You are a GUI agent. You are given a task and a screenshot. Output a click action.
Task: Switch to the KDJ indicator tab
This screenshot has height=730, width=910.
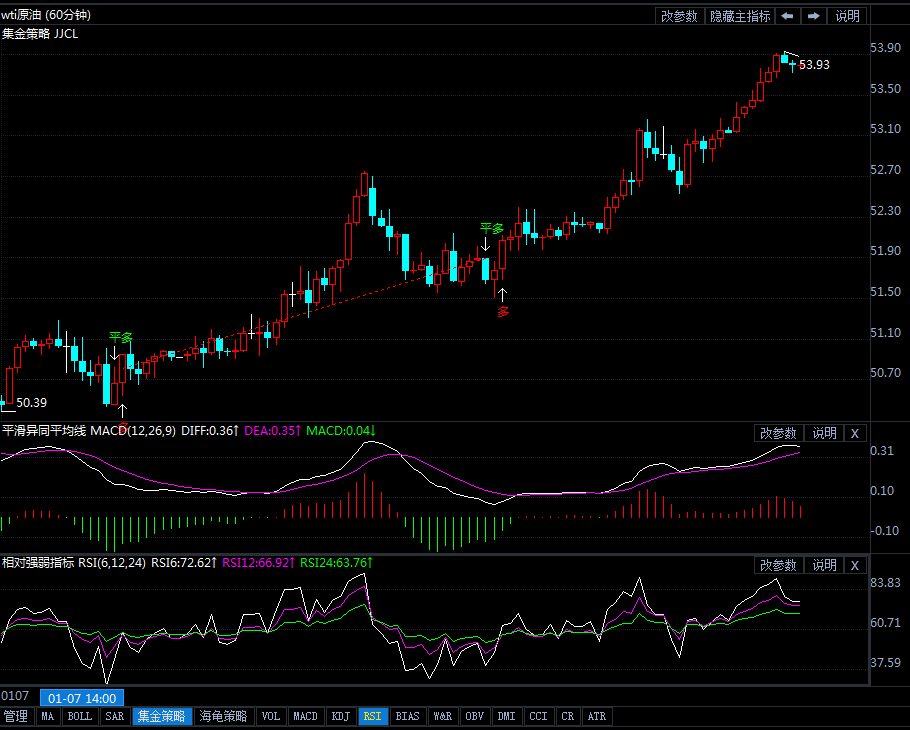pos(341,716)
